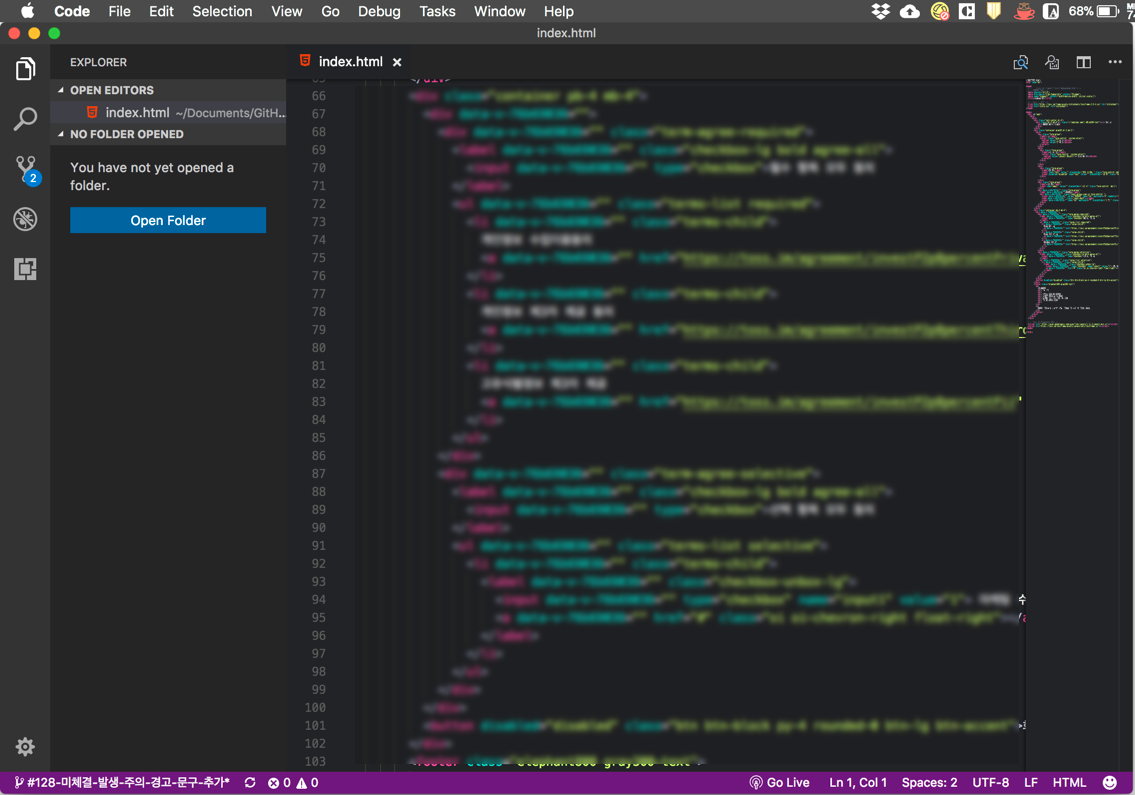Click the git branch #128 status item

[x=122, y=783]
